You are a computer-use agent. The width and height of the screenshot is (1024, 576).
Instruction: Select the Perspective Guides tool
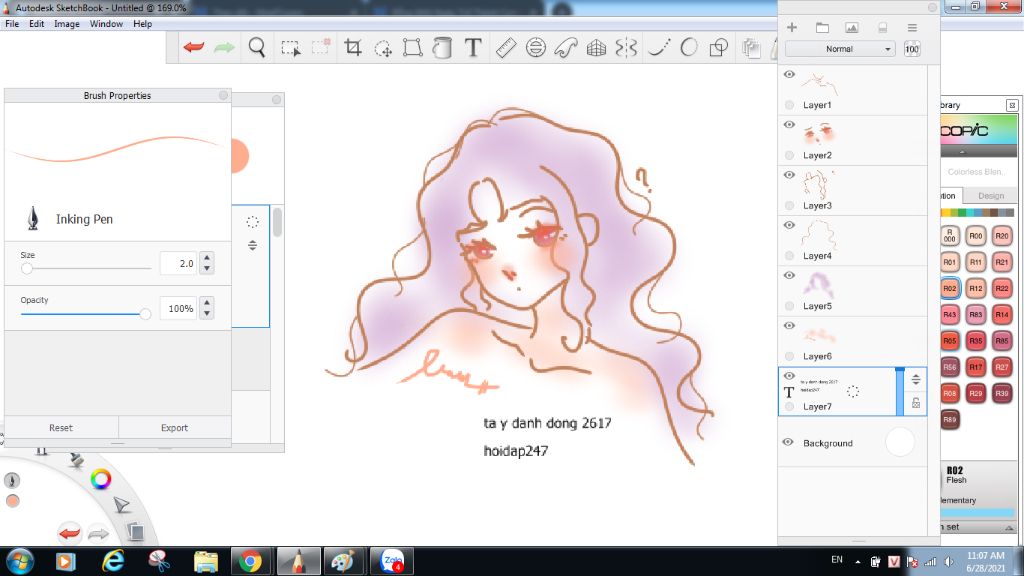[596, 48]
